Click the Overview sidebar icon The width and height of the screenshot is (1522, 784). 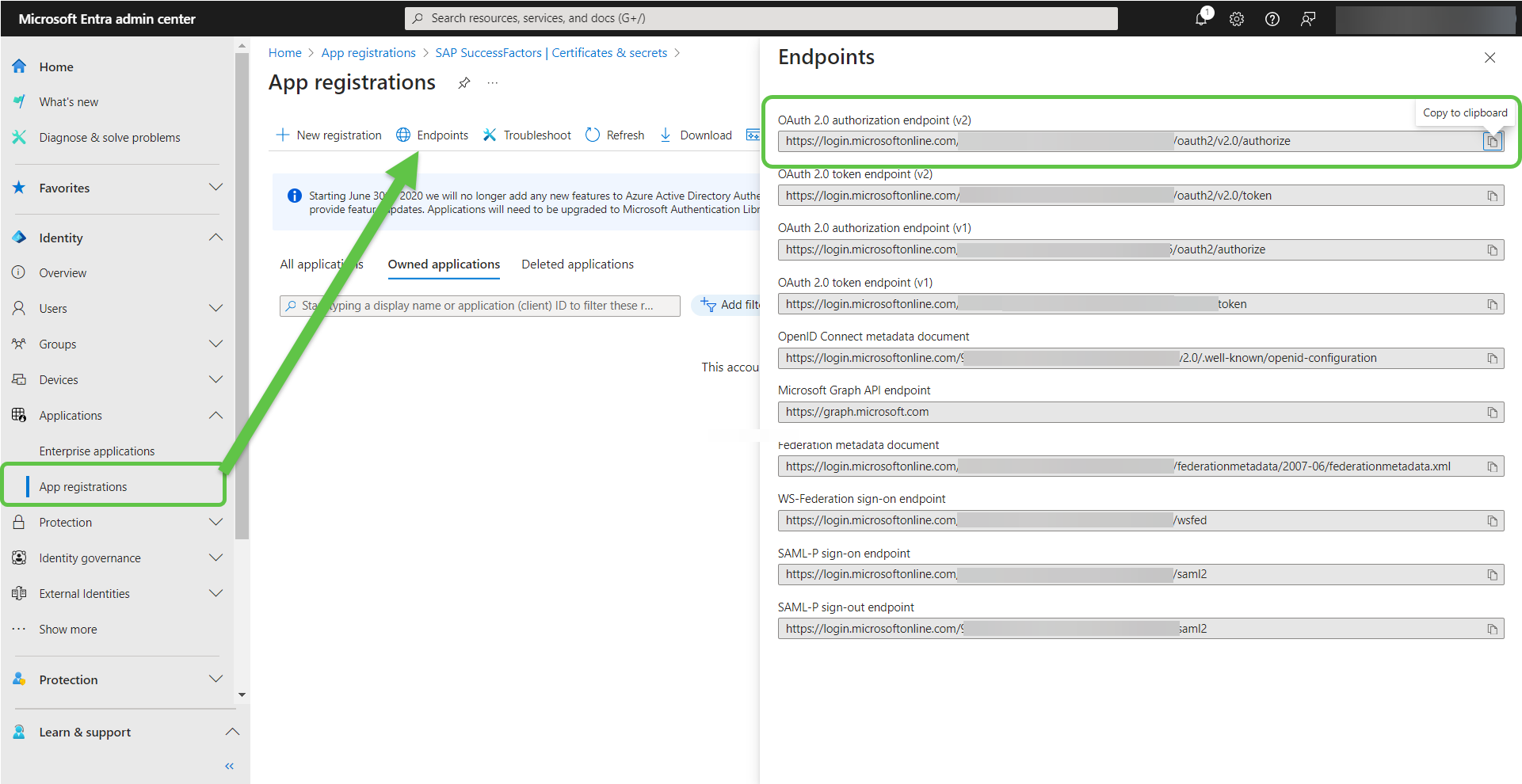(x=19, y=272)
